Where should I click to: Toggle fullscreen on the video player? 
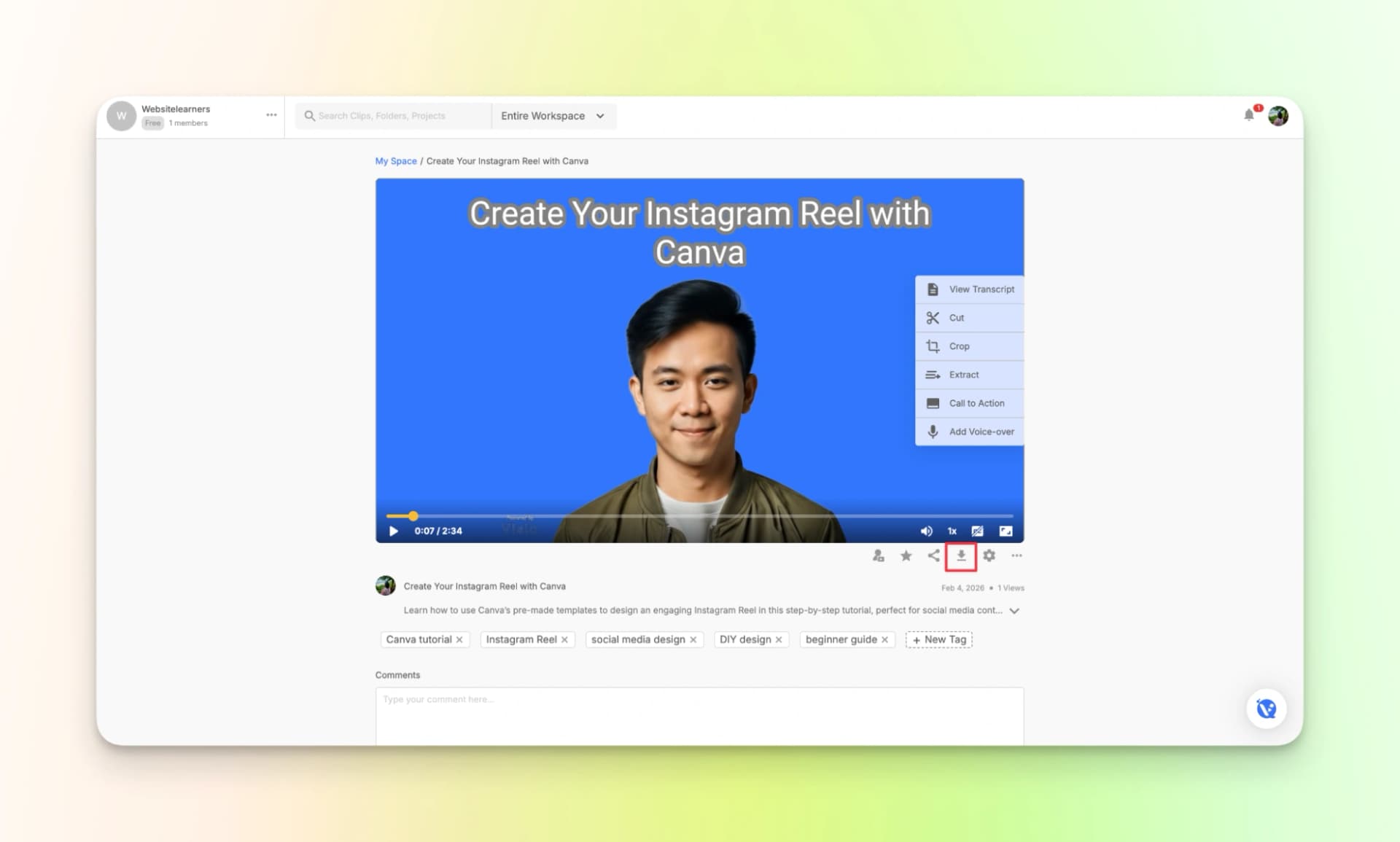[1006, 531]
